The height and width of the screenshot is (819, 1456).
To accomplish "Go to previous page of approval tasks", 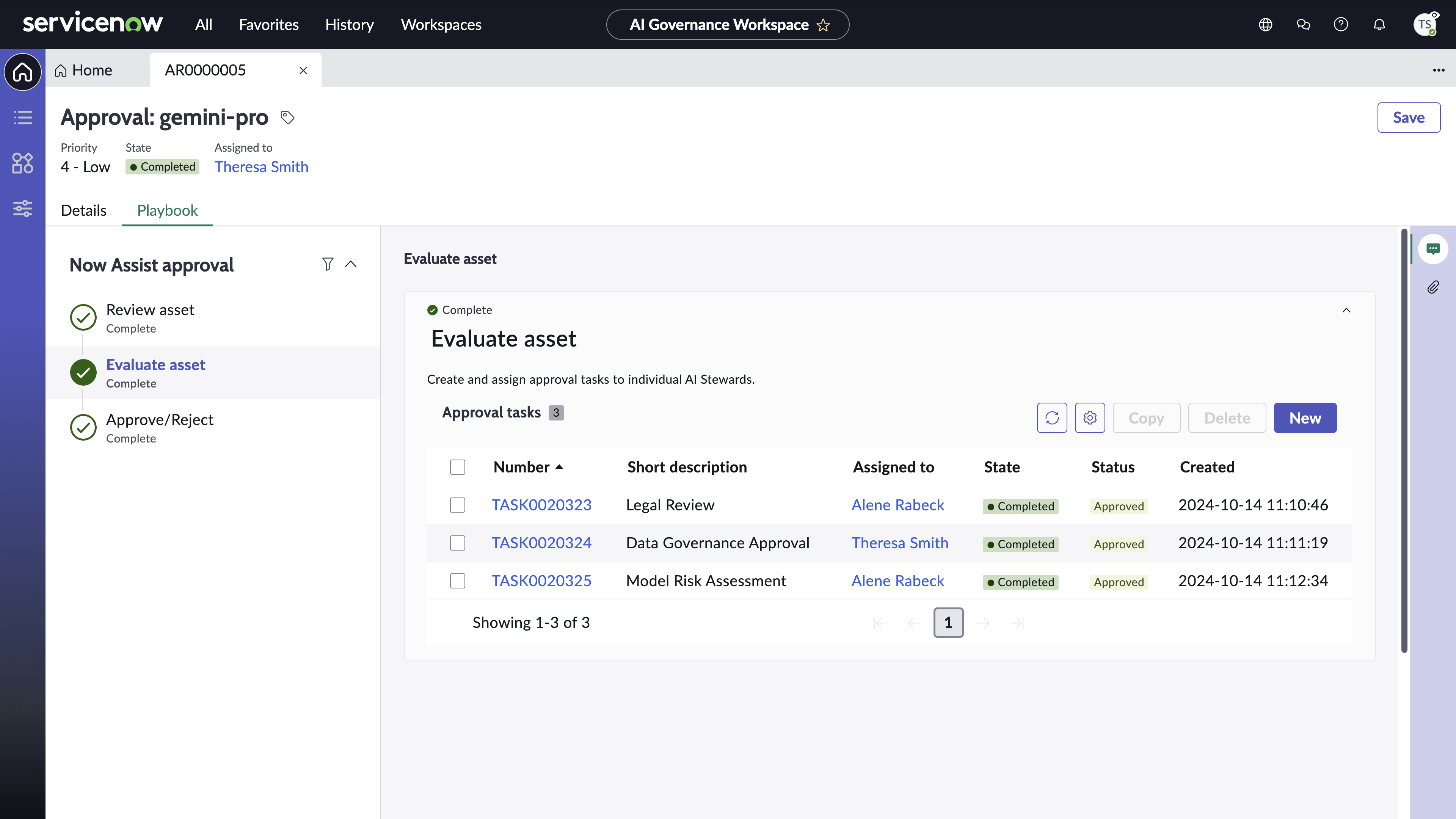I will pos(914,623).
